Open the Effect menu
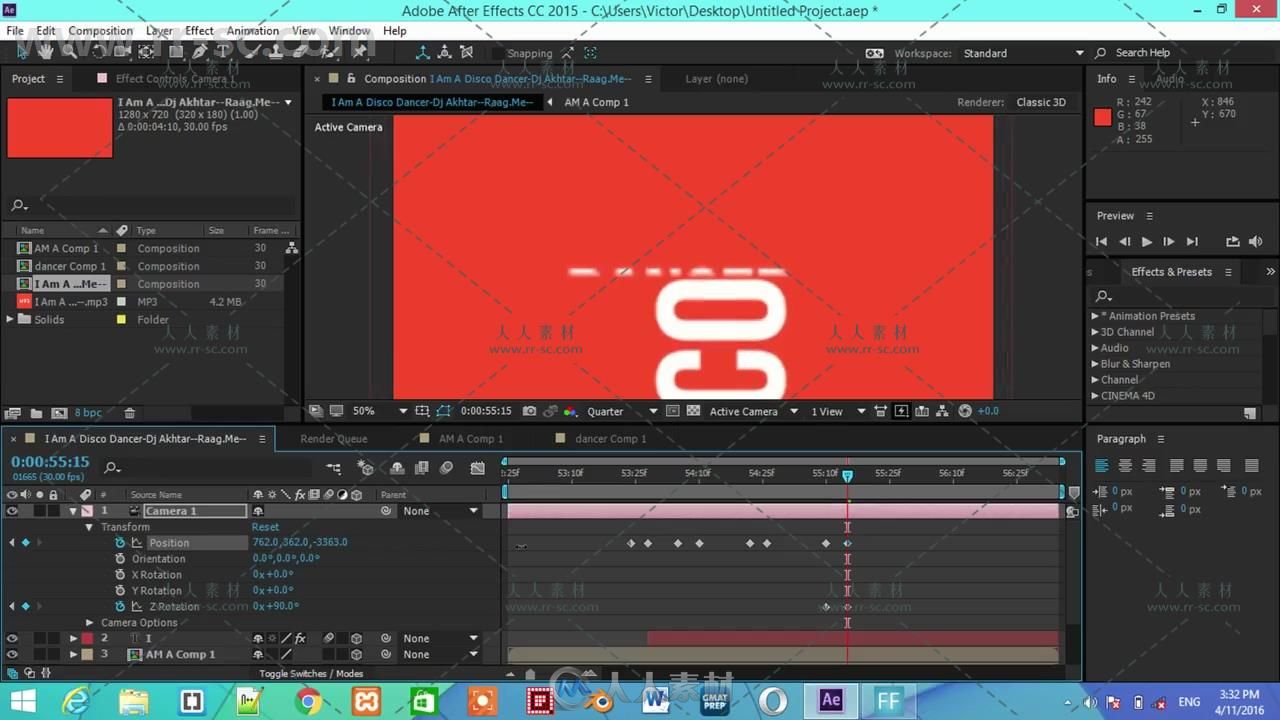 tap(199, 31)
